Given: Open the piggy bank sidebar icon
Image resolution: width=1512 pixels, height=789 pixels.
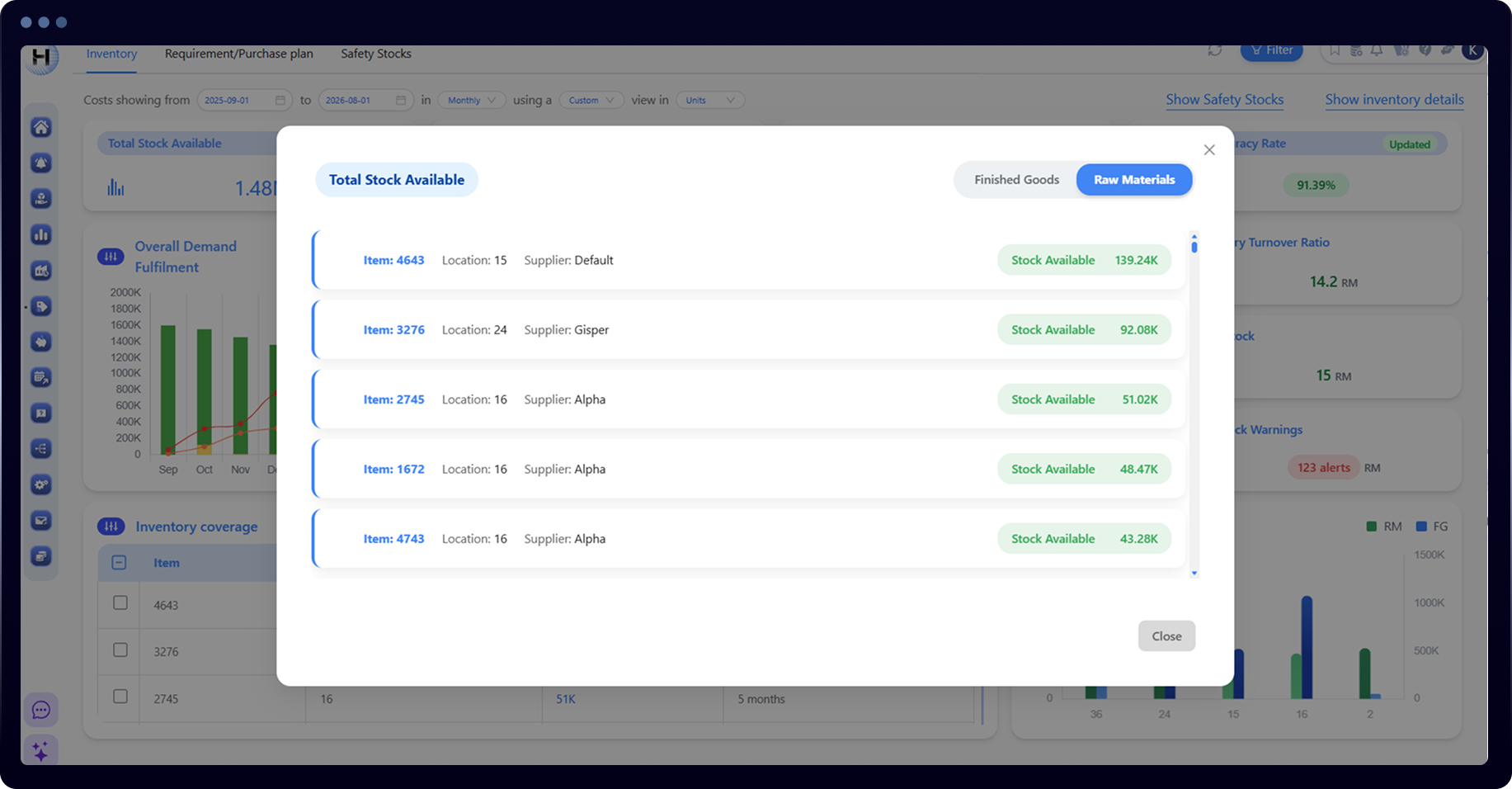Looking at the screenshot, I should pos(41,342).
